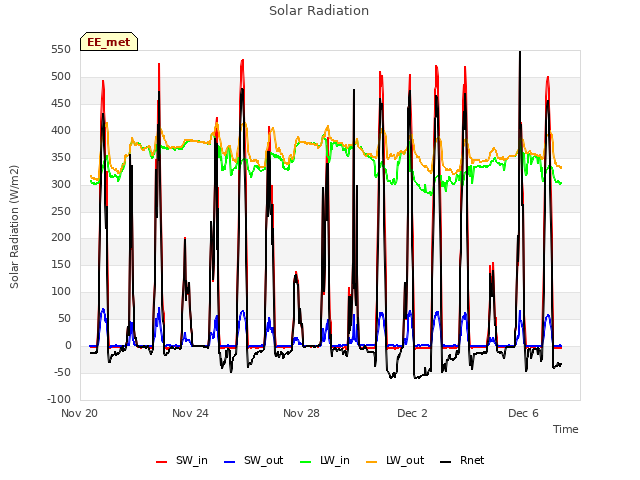Screen dimensions: 640x480
Task: Click the 0 y-axis tick label
Action: [x=68, y=345]
